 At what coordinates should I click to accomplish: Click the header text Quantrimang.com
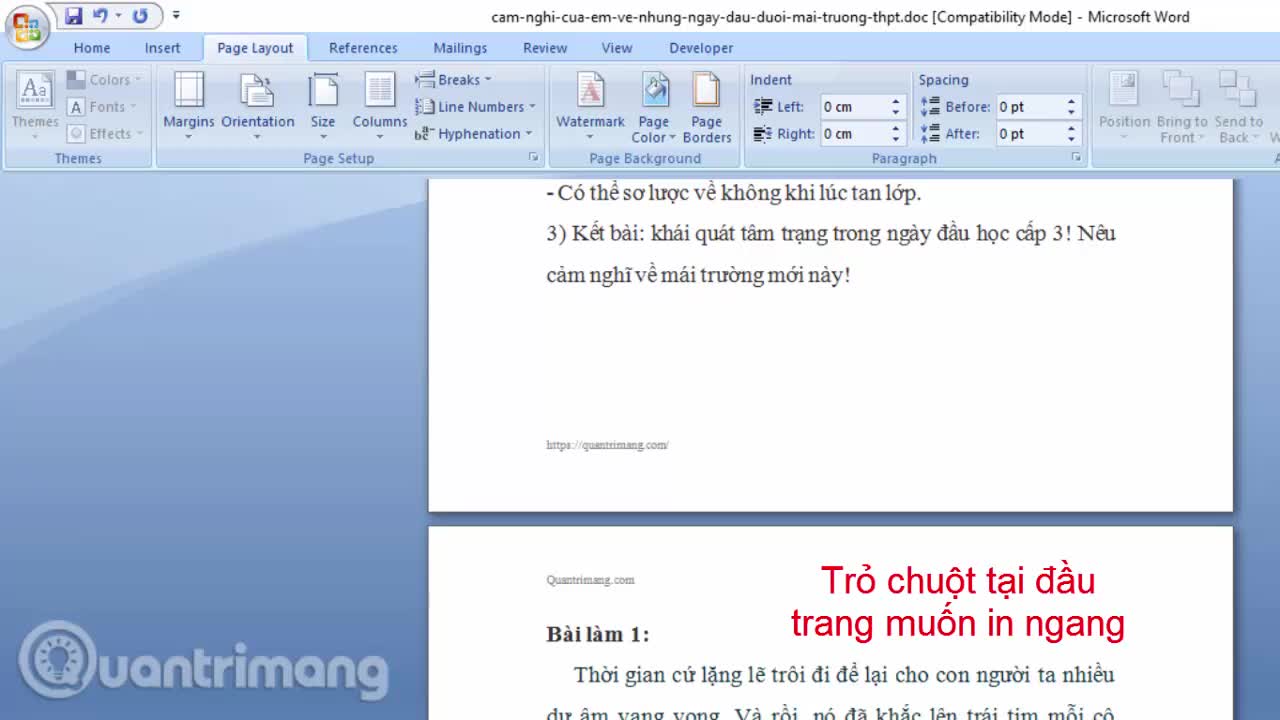(x=590, y=580)
